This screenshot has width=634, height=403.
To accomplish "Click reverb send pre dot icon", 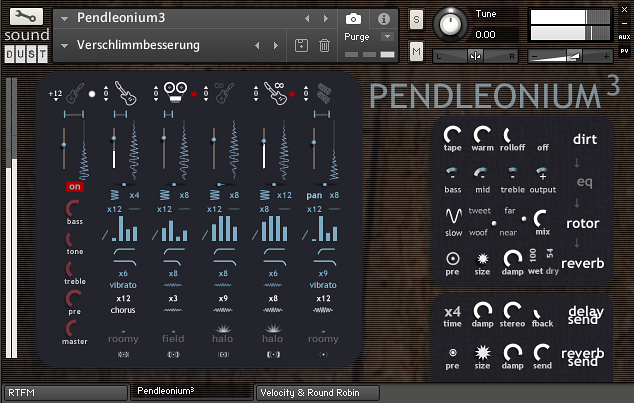I will pyautogui.click(x=453, y=352).
